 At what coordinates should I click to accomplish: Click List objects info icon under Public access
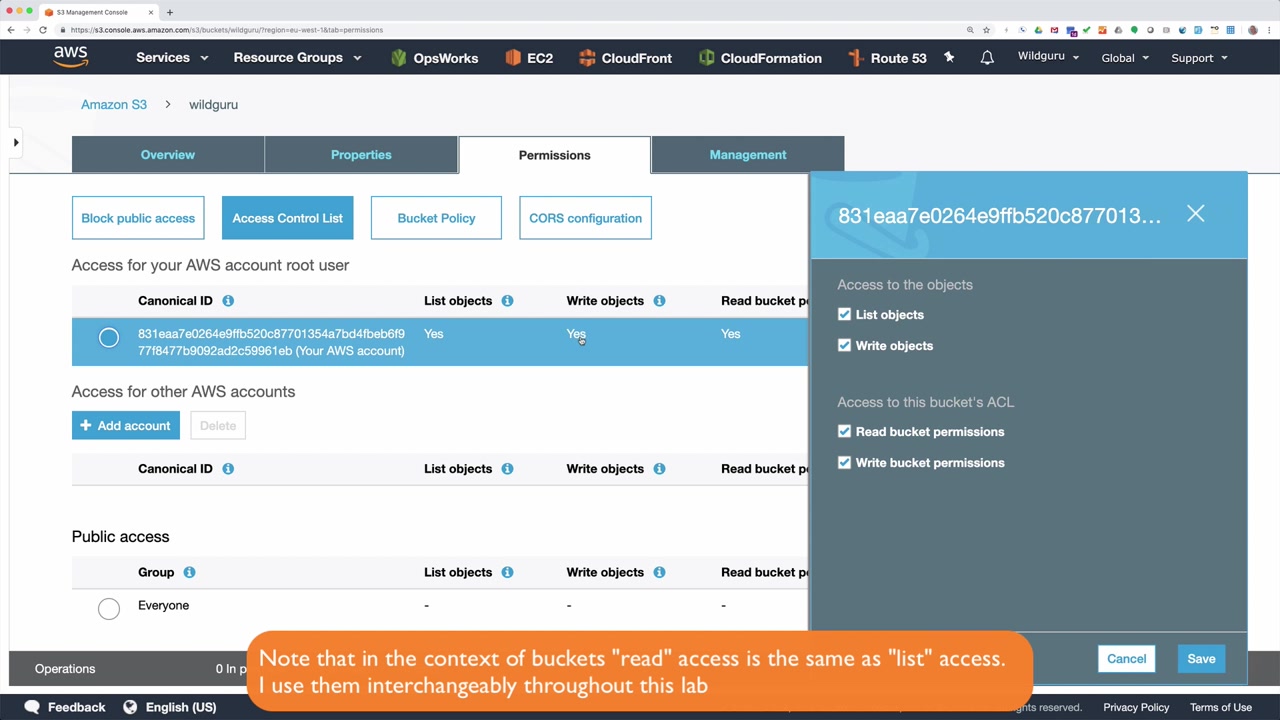tap(507, 573)
